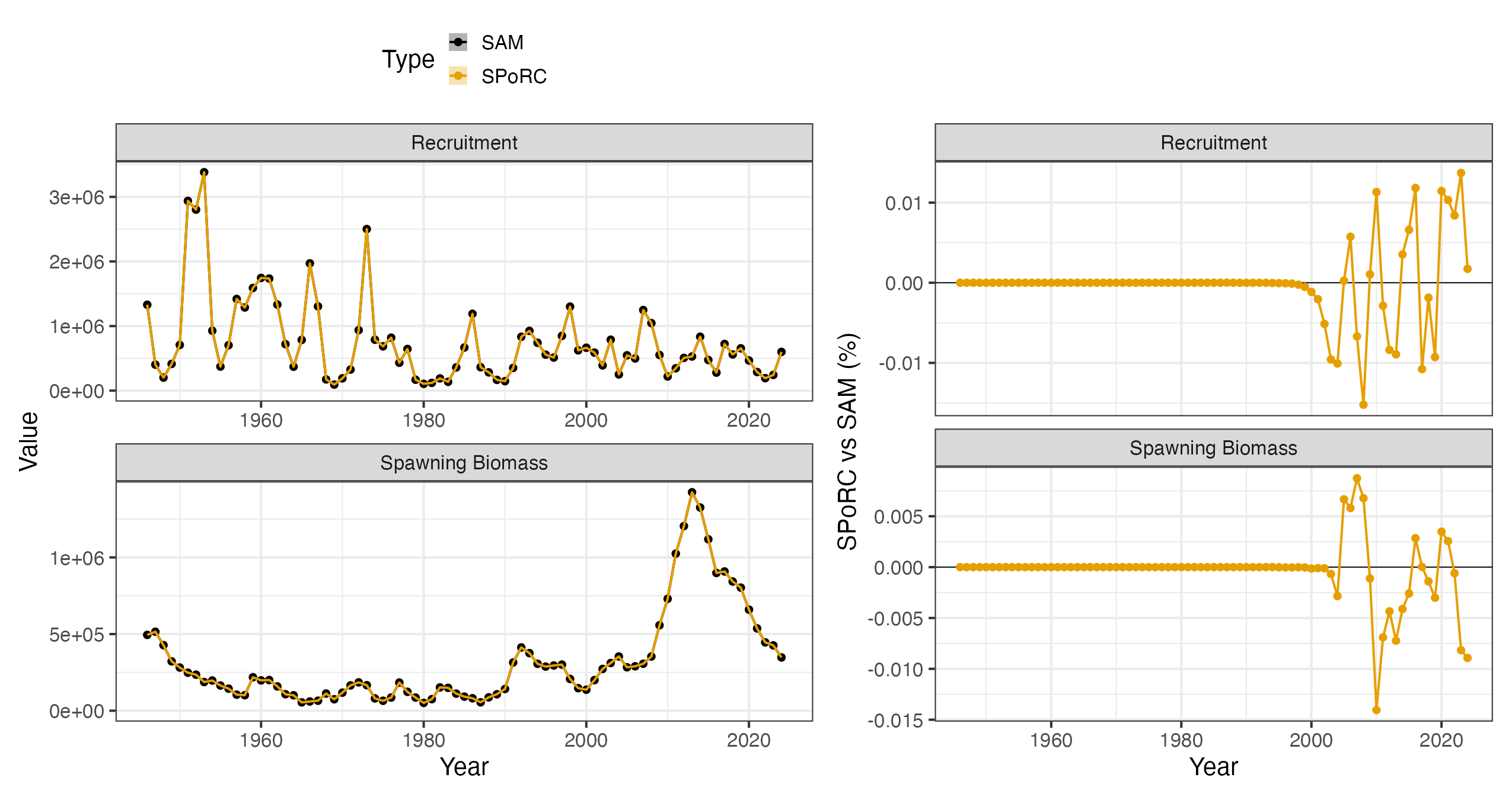Click the SPoRC legend key swatch
1512x800 pixels.
pyautogui.click(x=458, y=76)
